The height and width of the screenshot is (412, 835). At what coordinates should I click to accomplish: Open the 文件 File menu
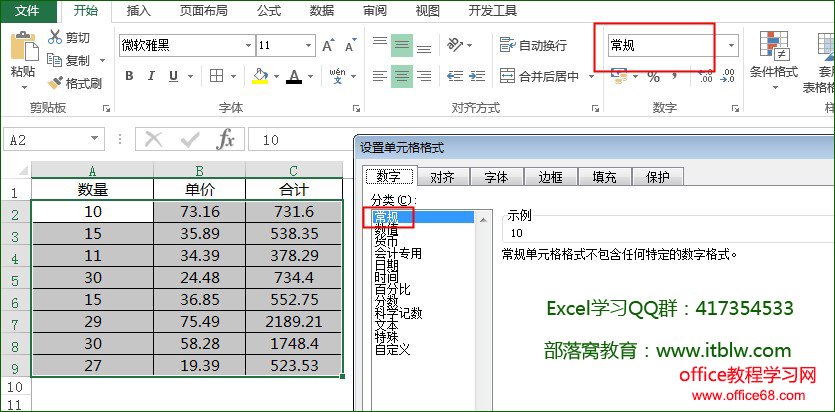[29, 11]
